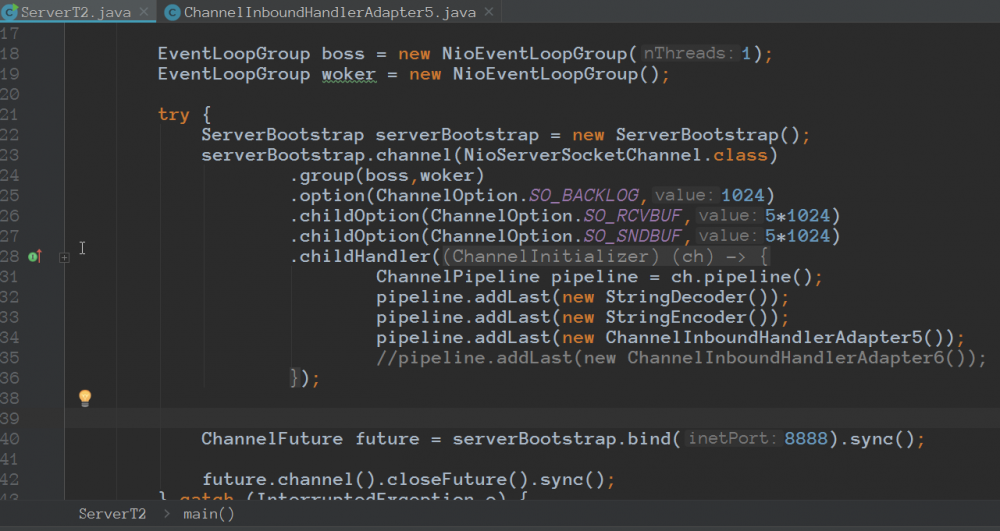This screenshot has height=531, width=1000.
Task: Click the folded (ChannelInitializer) (ch) -> { text
Action: [x=607, y=256]
